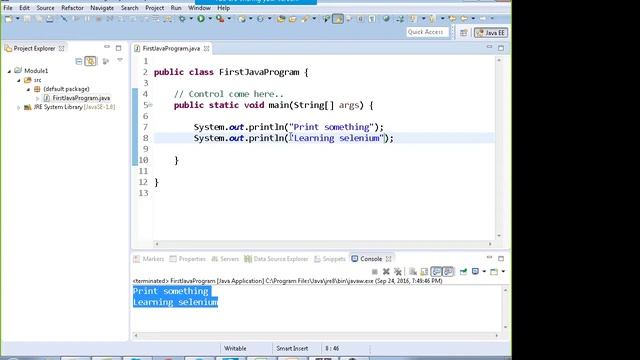The width and height of the screenshot is (640, 360).
Task: Click the Open Task folder icon
Action: (x=293, y=19)
